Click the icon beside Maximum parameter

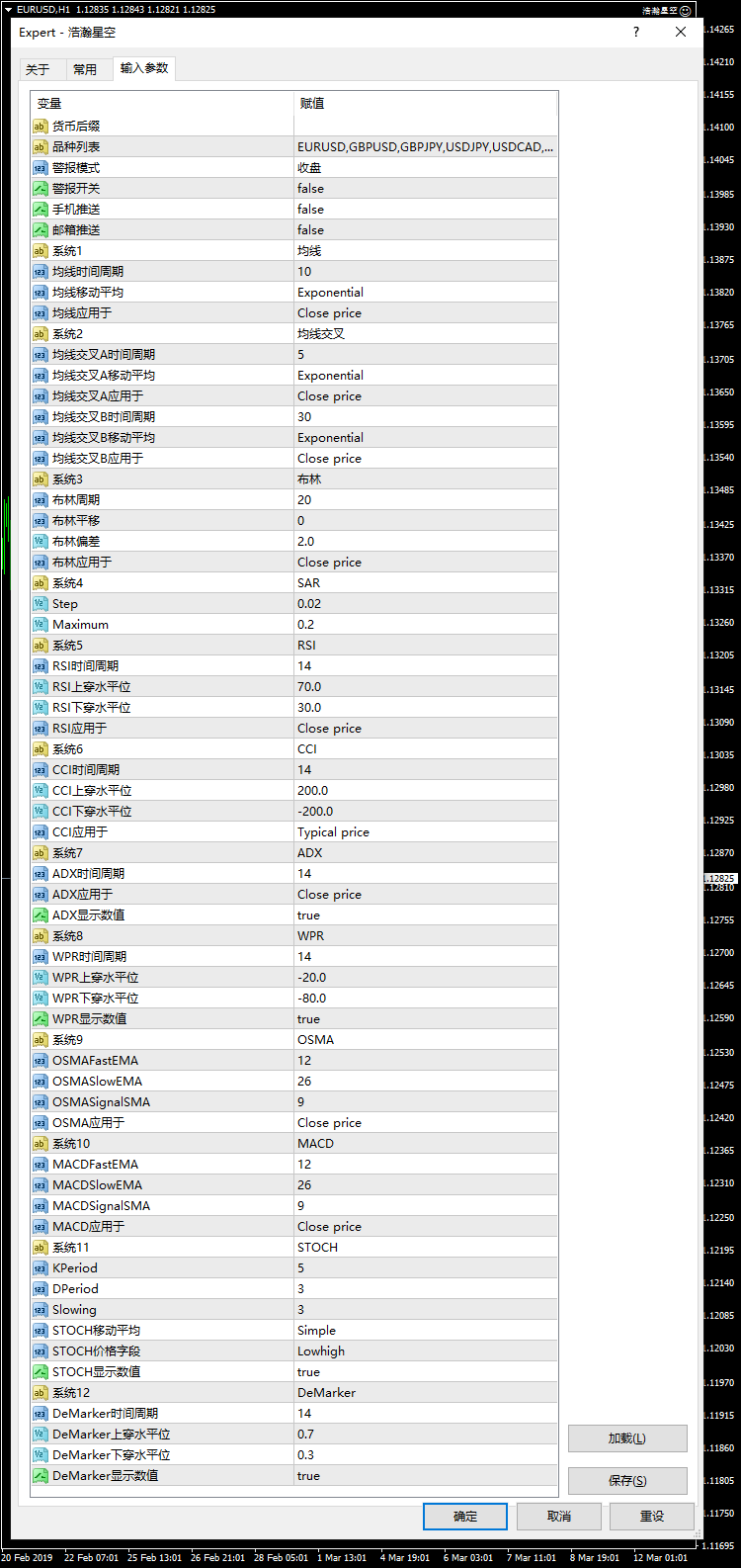41,625
